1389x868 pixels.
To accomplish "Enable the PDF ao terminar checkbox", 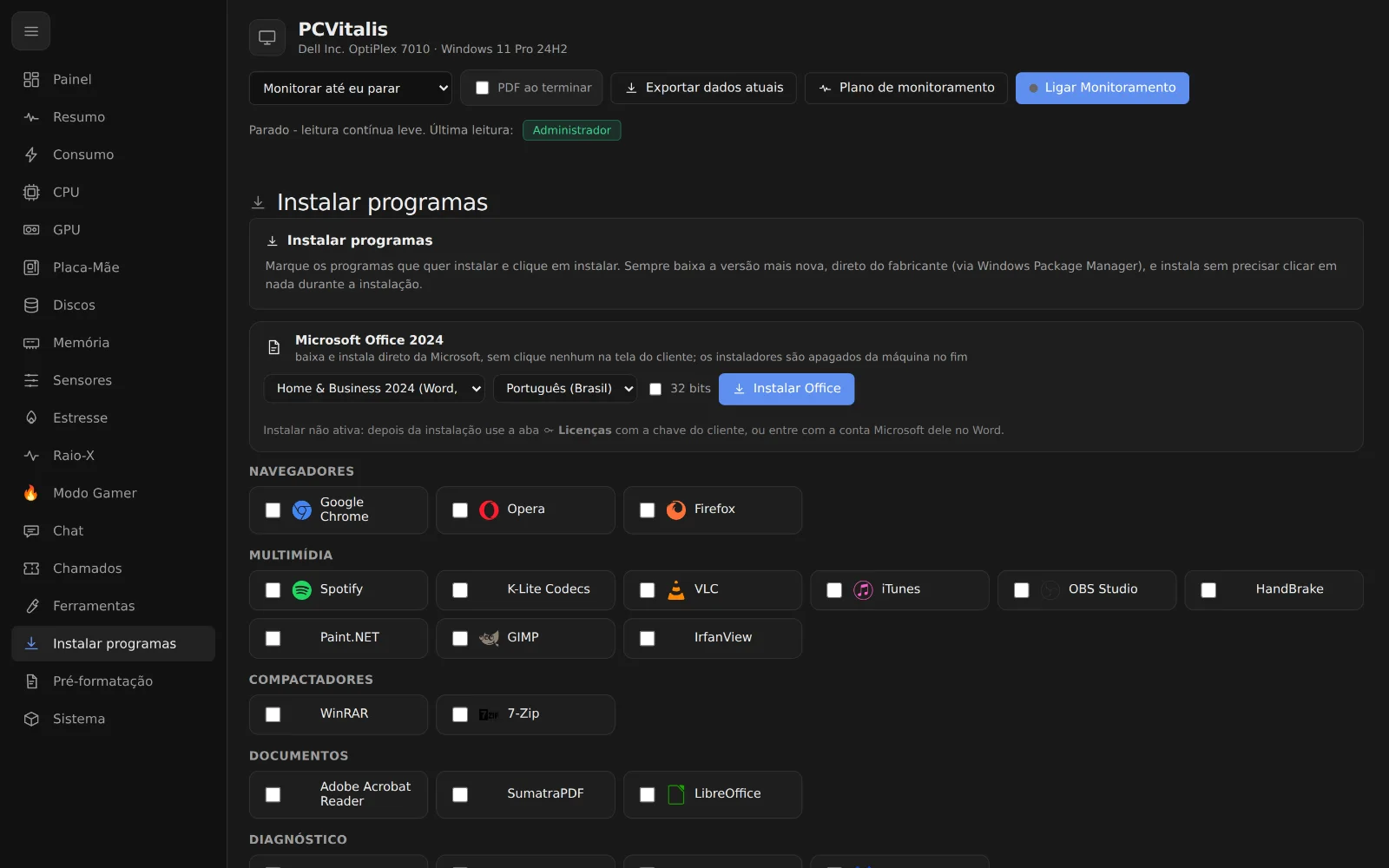I will [x=483, y=88].
